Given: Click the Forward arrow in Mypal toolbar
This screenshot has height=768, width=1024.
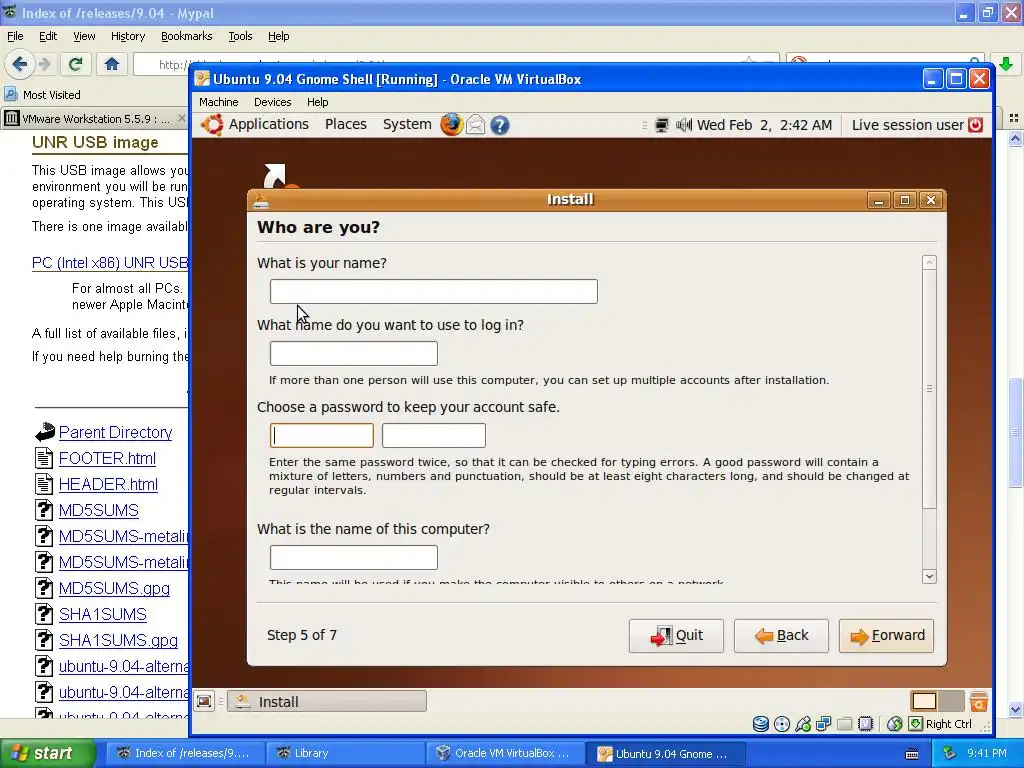Looking at the screenshot, I should click(x=44, y=64).
